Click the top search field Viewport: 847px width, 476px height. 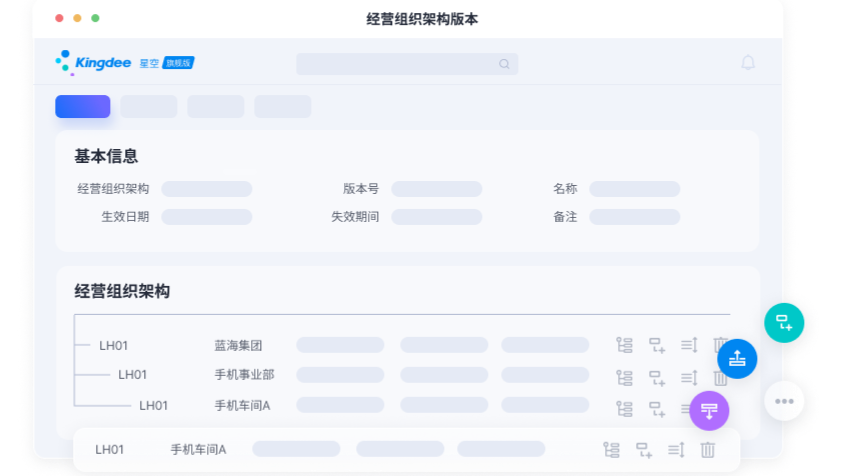point(407,64)
